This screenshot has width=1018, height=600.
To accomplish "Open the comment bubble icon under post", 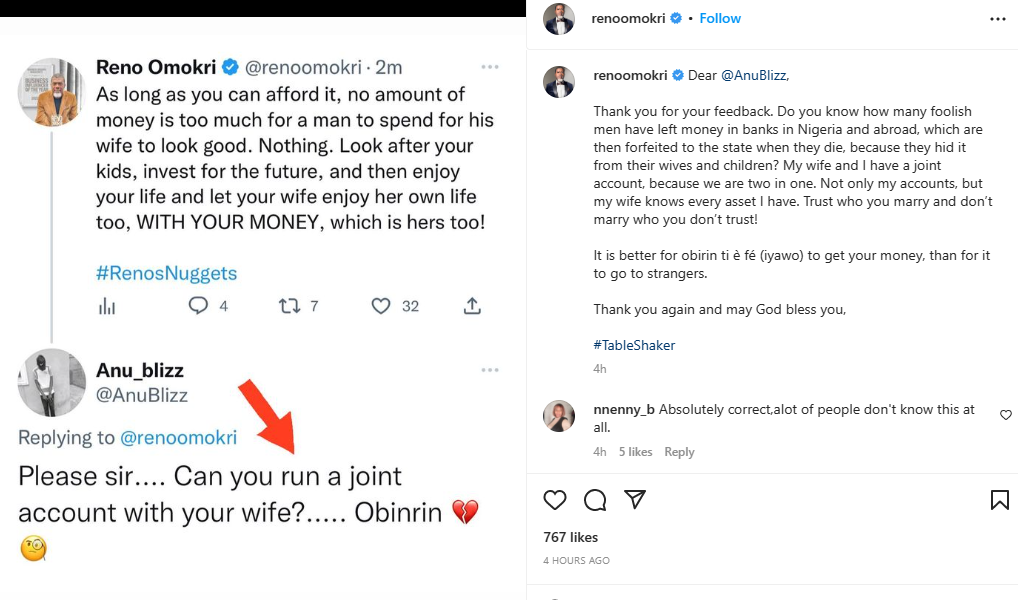I will click(x=595, y=499).
